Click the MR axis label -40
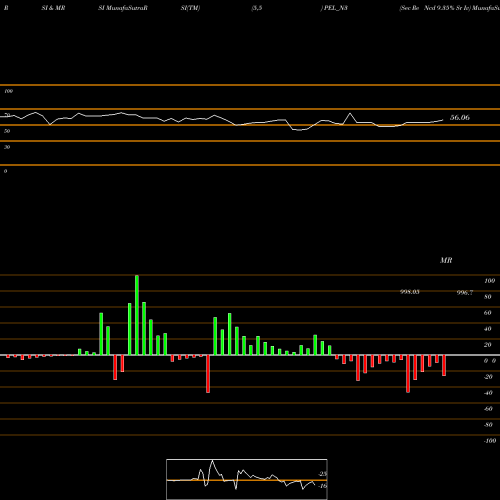 pos(488,393)
